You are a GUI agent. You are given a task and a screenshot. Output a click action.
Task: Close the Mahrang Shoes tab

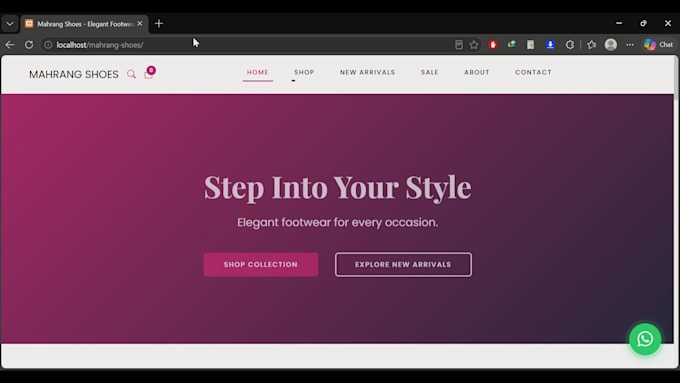pyautogui.click(x=140, y=23)
